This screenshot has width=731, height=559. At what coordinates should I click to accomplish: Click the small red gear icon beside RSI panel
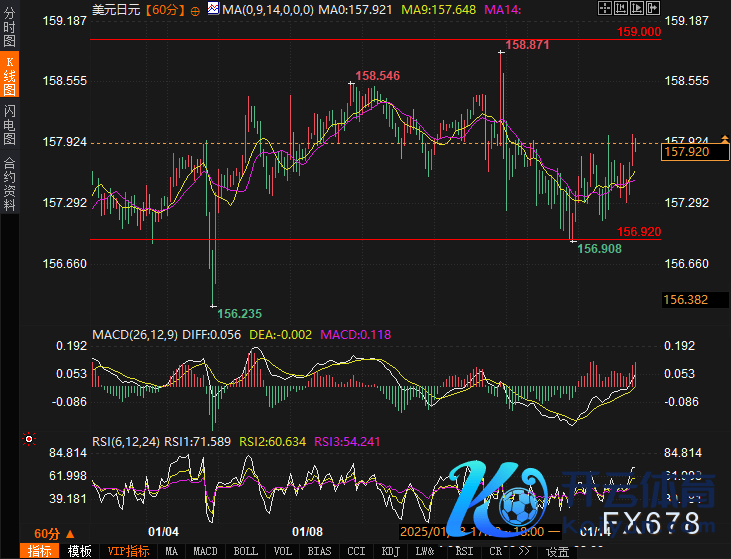coord(27,438)
